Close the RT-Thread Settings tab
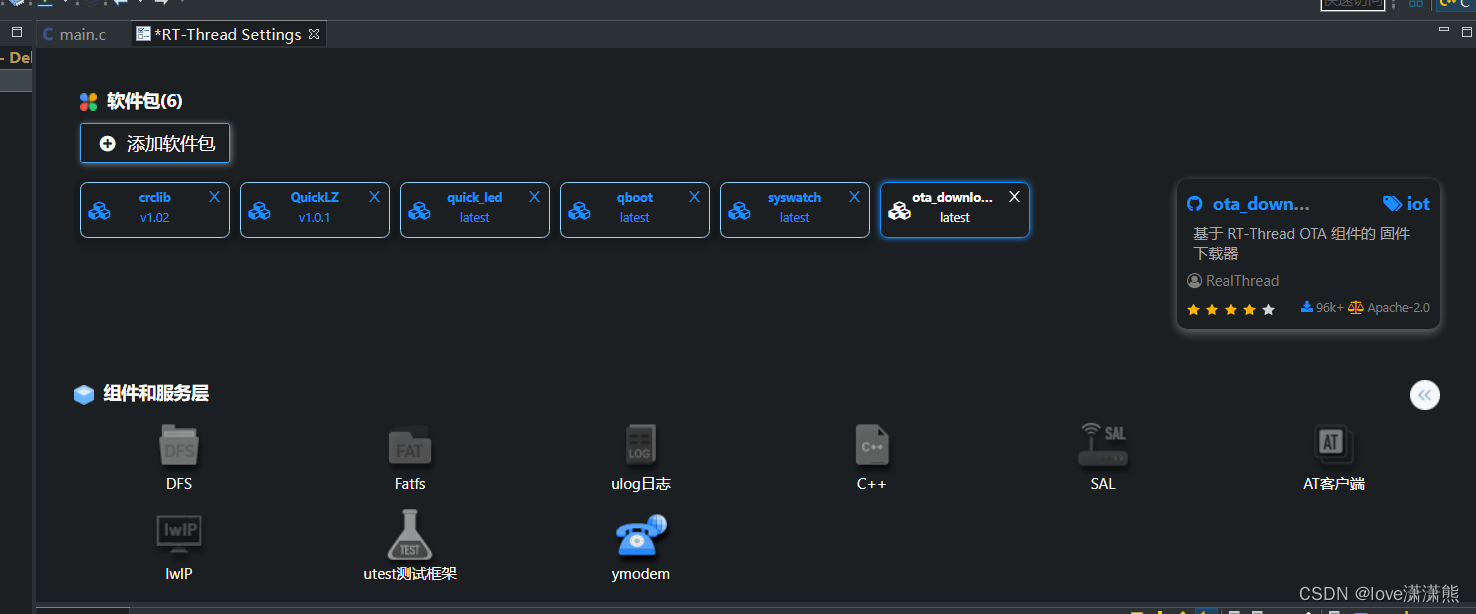Viewport: 1476px width, 614px height. [x=314, y=34]
